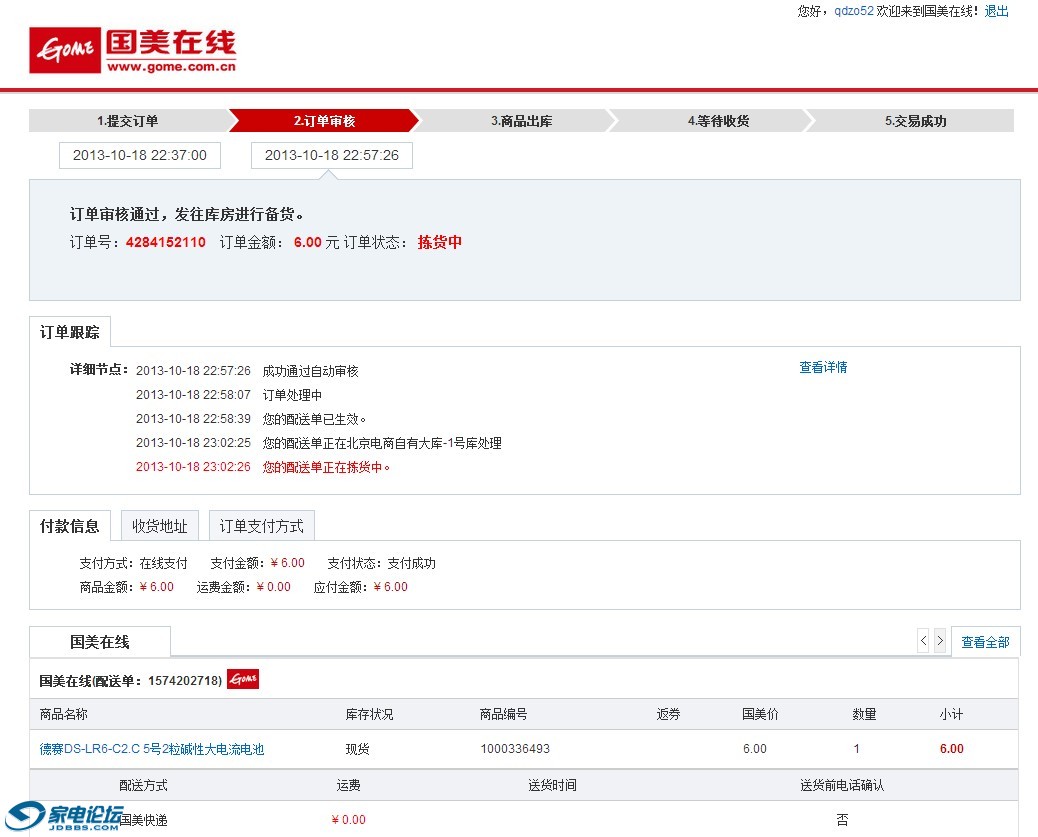
Task: Switch to 收货地址 tab
Action: click(x=160, y=526)
